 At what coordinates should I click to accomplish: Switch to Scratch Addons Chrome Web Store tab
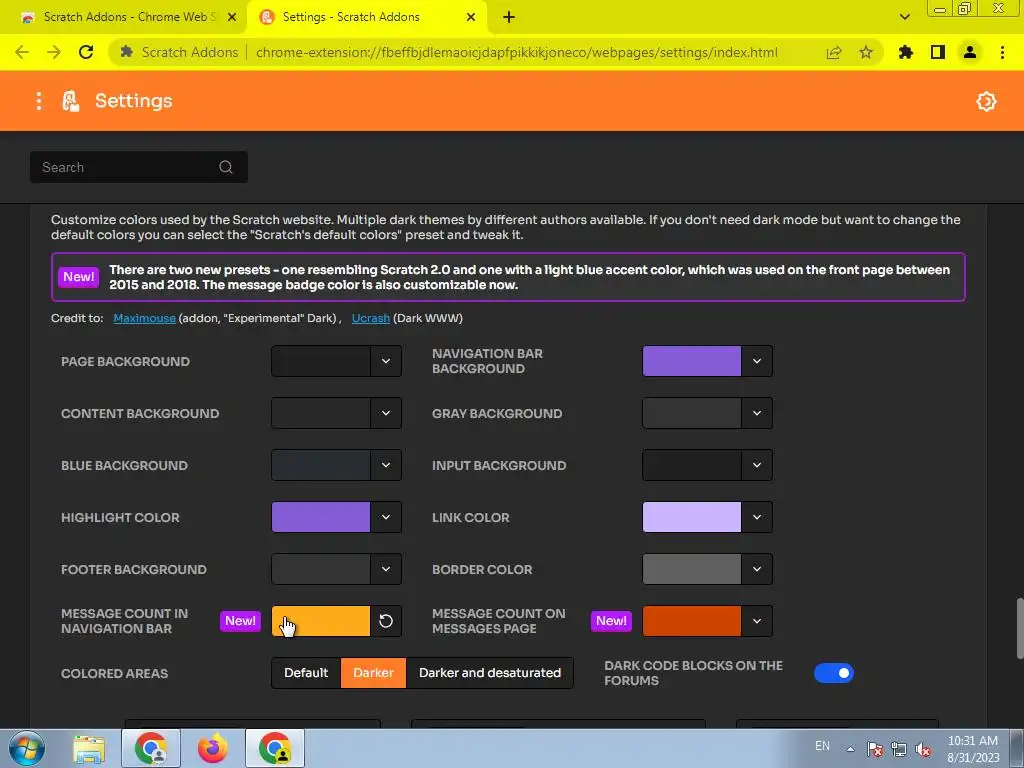pyautogui.click(x=129, y=17)
